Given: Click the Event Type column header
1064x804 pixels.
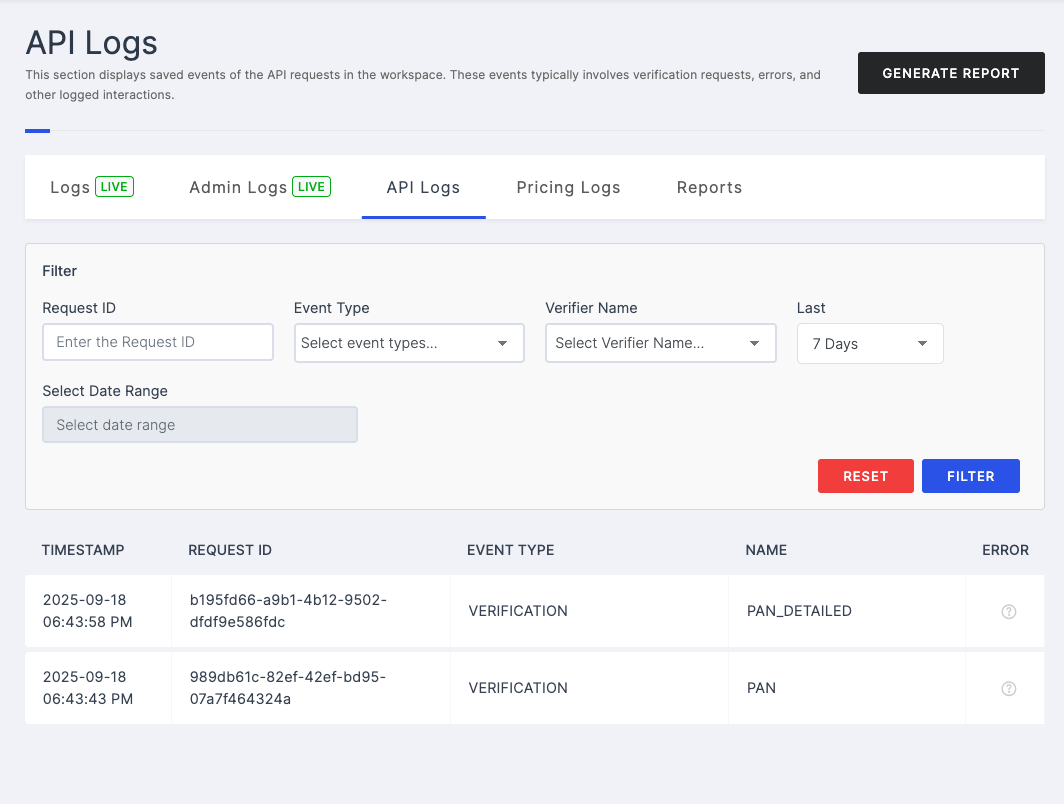Looking at the screenshot, I should tap(510, 550).
